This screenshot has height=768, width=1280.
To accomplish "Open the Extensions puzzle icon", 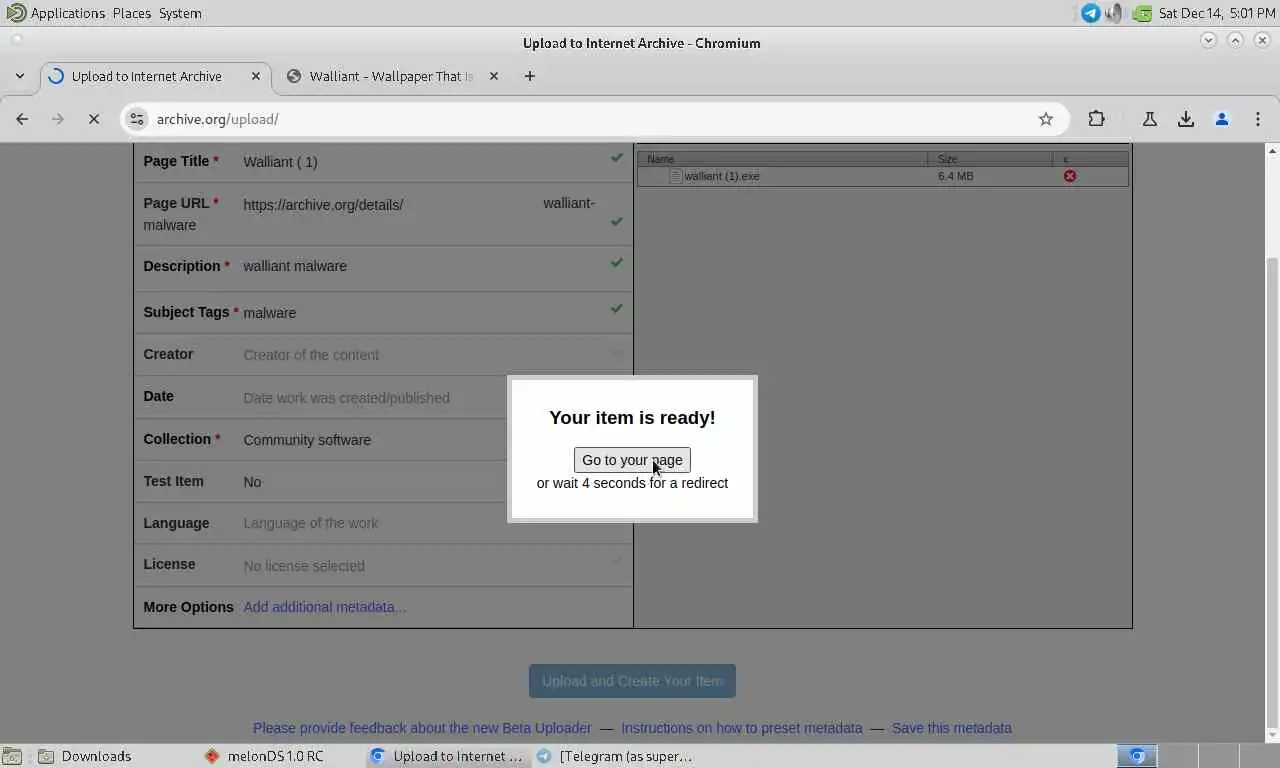I will pyautogui.click(x=1097, y=119).
